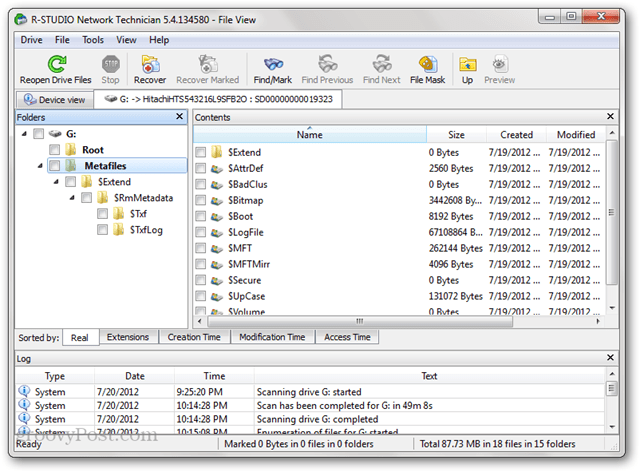
Task: Click the Find Next toolbar icon
Action: click(382, 64)
